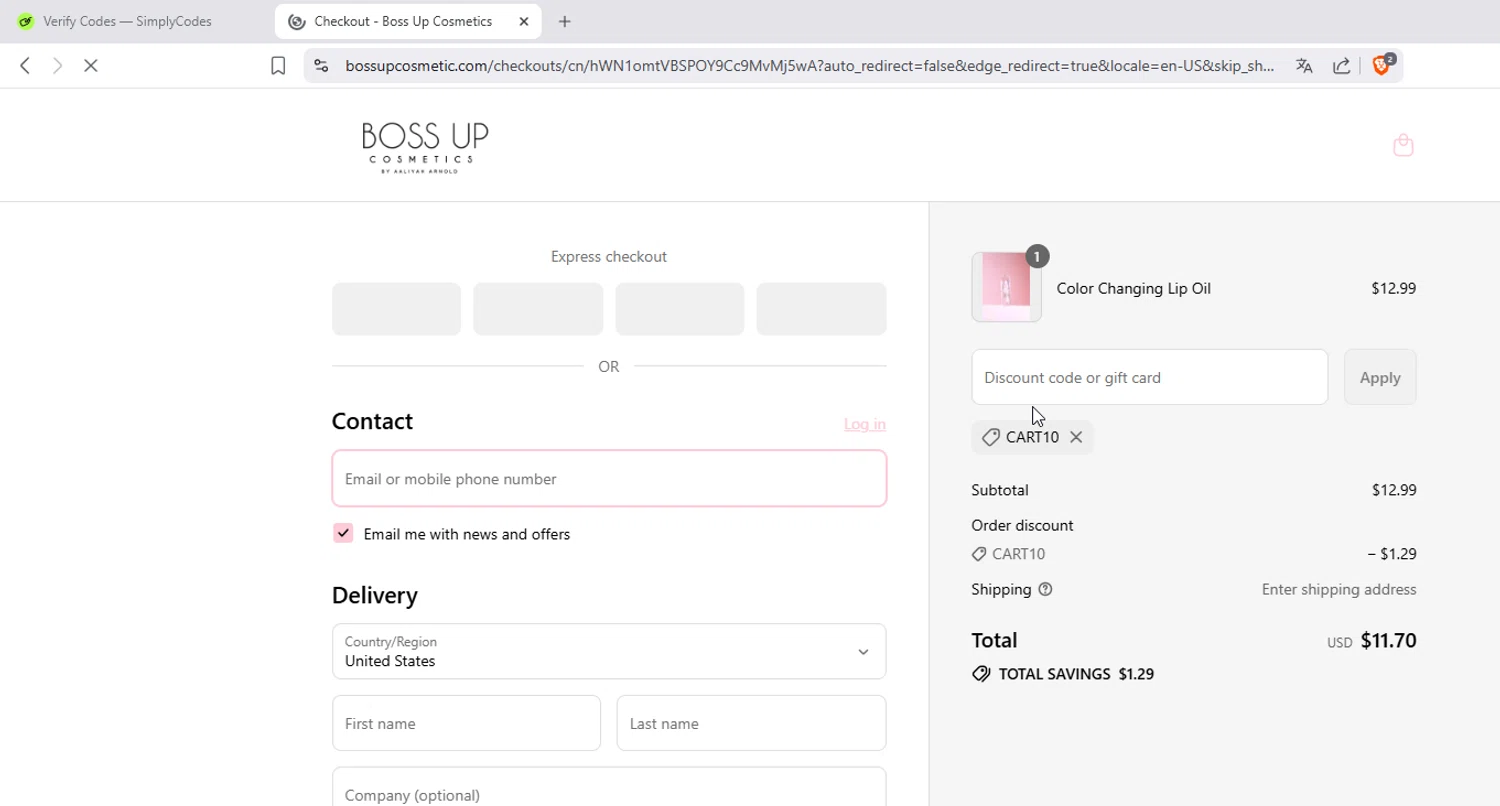Viewport: 1500px width, 806px height.
Task: Bookmark this page with bookmark icon
Action: (x=278, y=66)
